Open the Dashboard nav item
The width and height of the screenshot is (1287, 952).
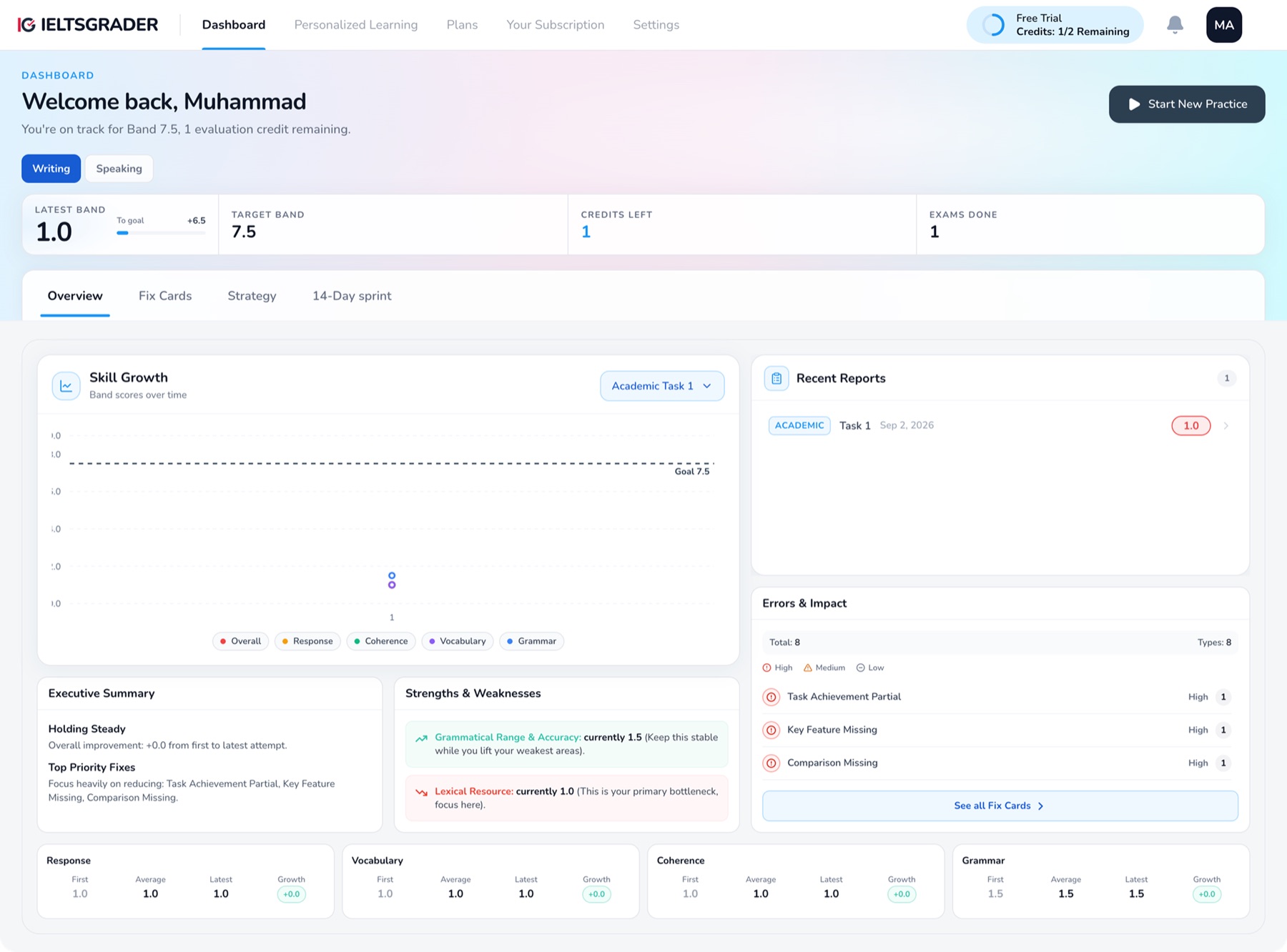[234, 25]
